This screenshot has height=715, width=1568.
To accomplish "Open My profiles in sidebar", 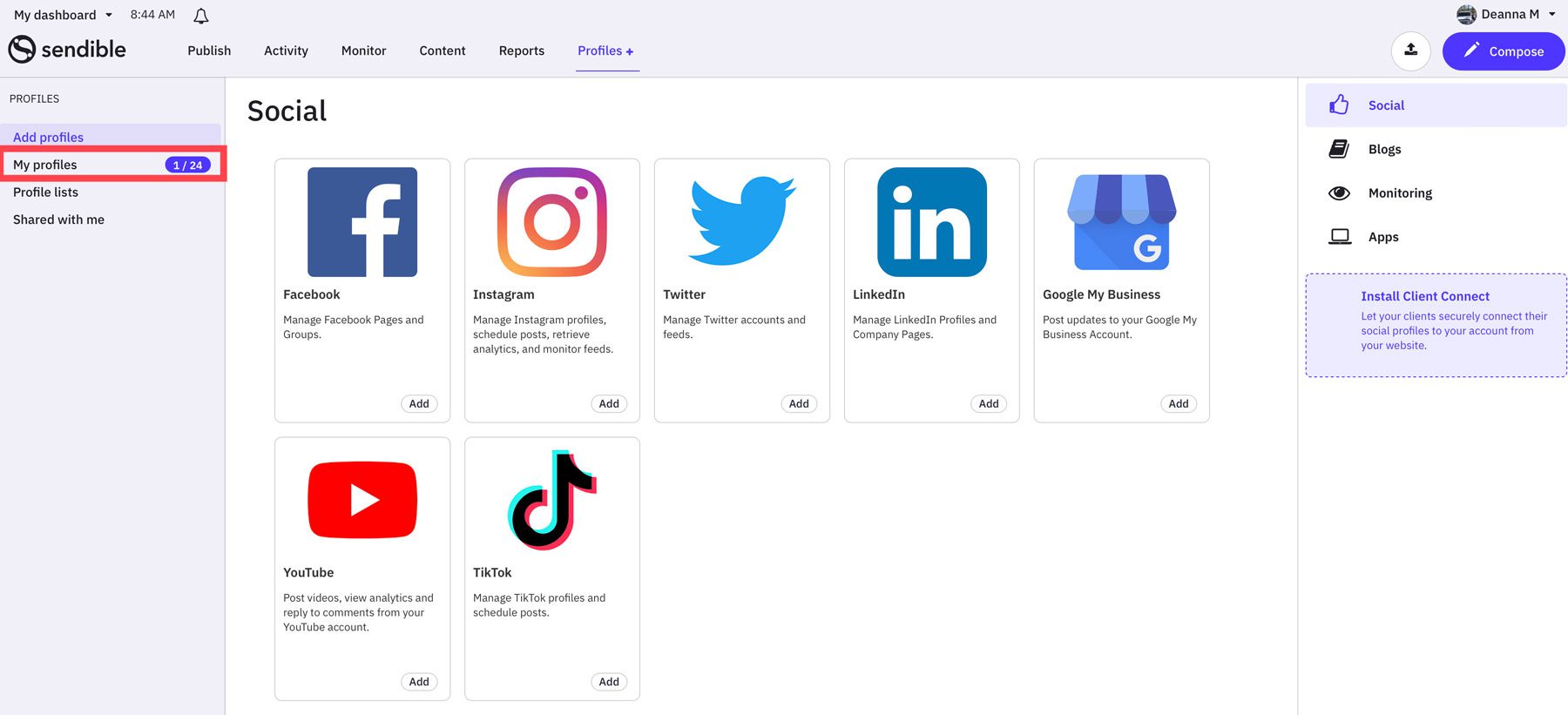I will click(45, 165).
